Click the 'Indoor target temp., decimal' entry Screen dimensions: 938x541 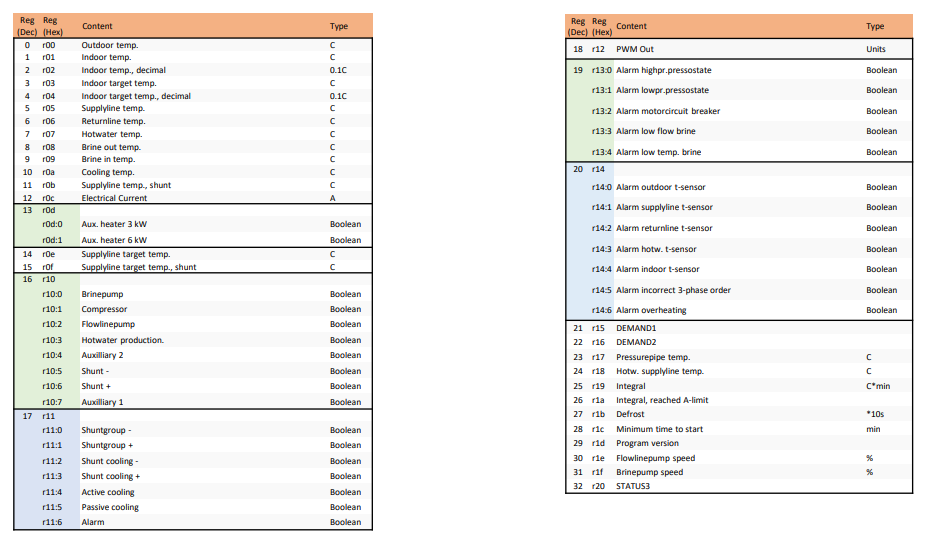(x=136, y=96)
